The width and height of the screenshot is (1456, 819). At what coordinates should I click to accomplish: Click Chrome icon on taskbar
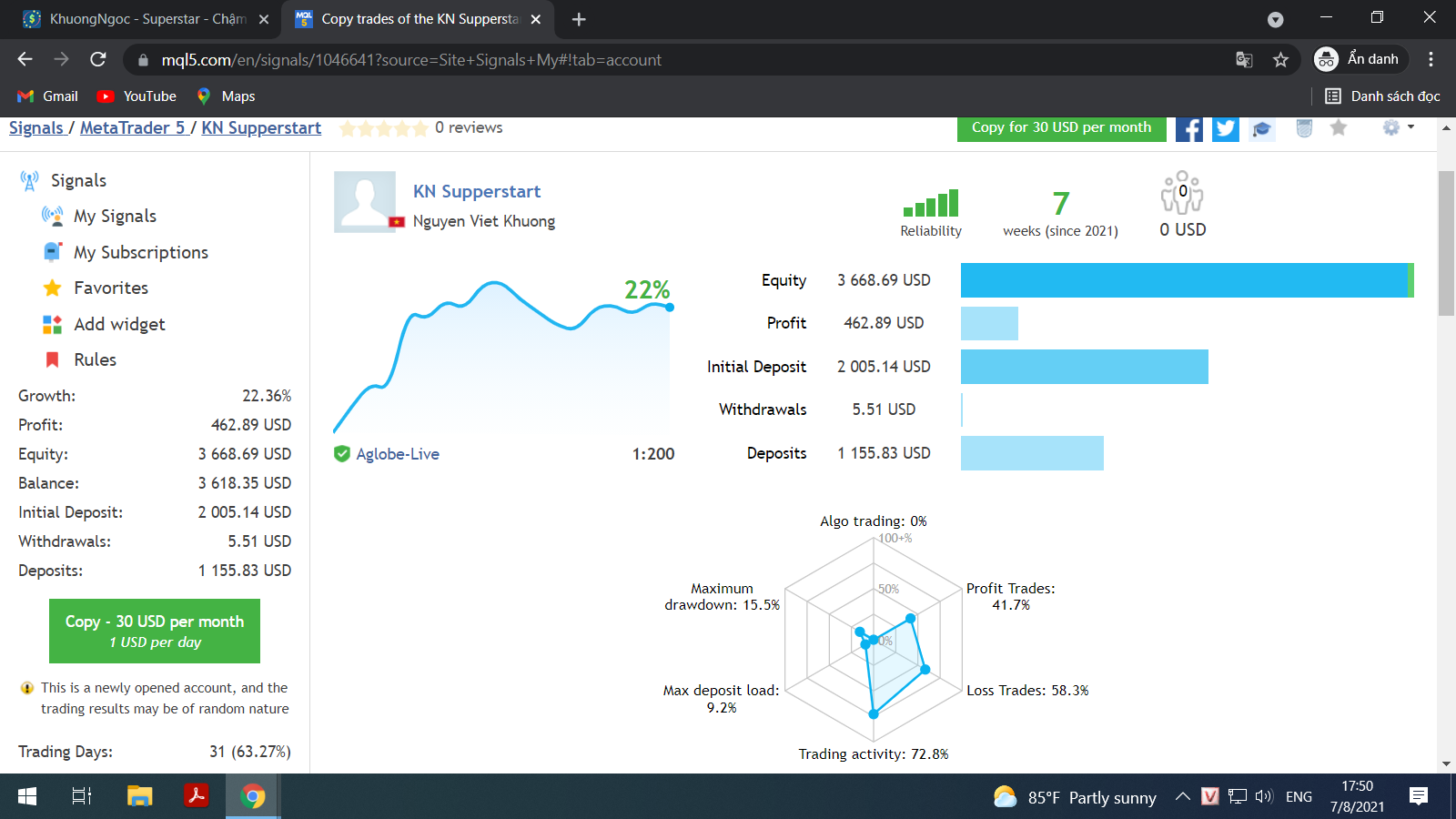click(253, 797)
